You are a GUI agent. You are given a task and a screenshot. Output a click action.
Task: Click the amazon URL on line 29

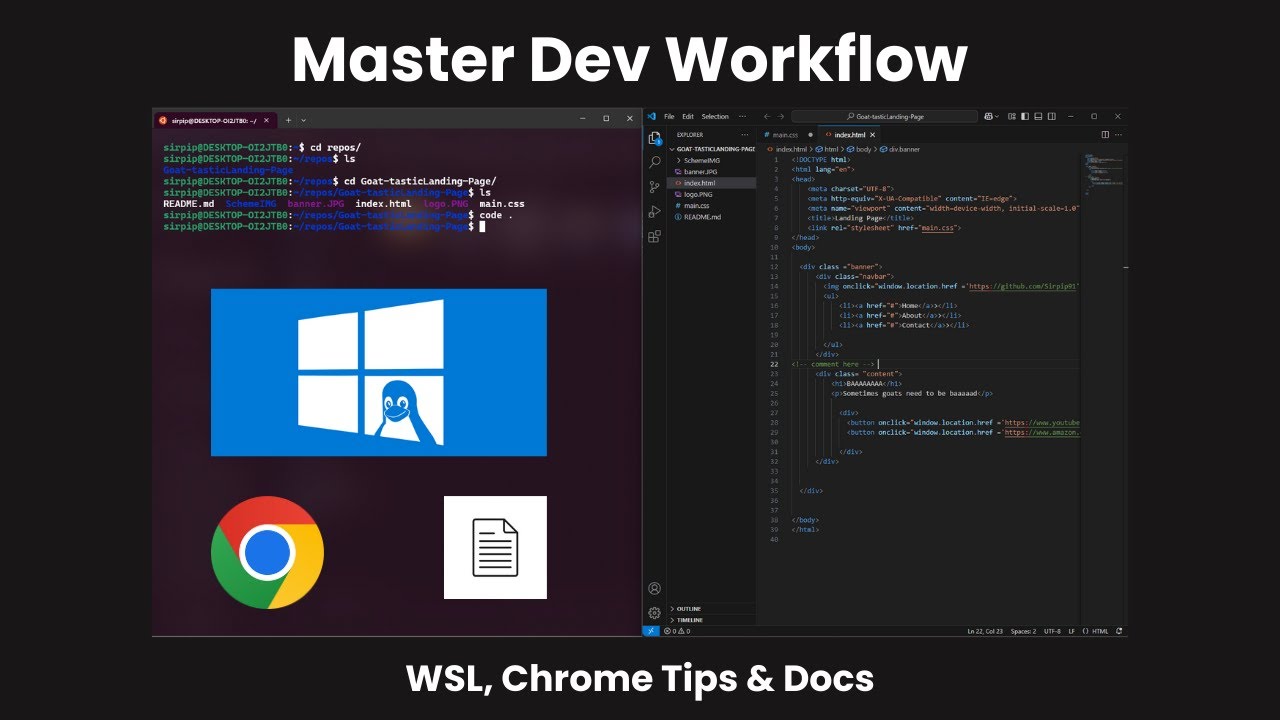(x=1042, y=432)
